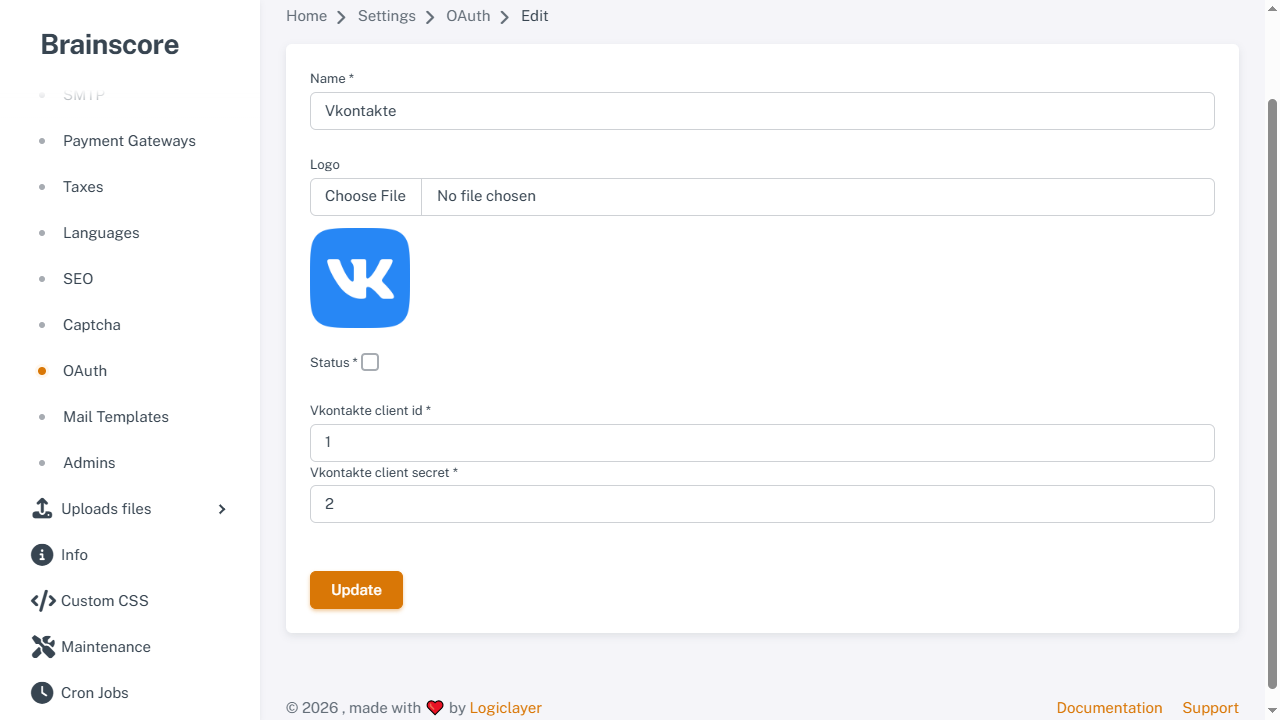Click the Brainscore brand title

pyautogui.click(x=110, y=45)
